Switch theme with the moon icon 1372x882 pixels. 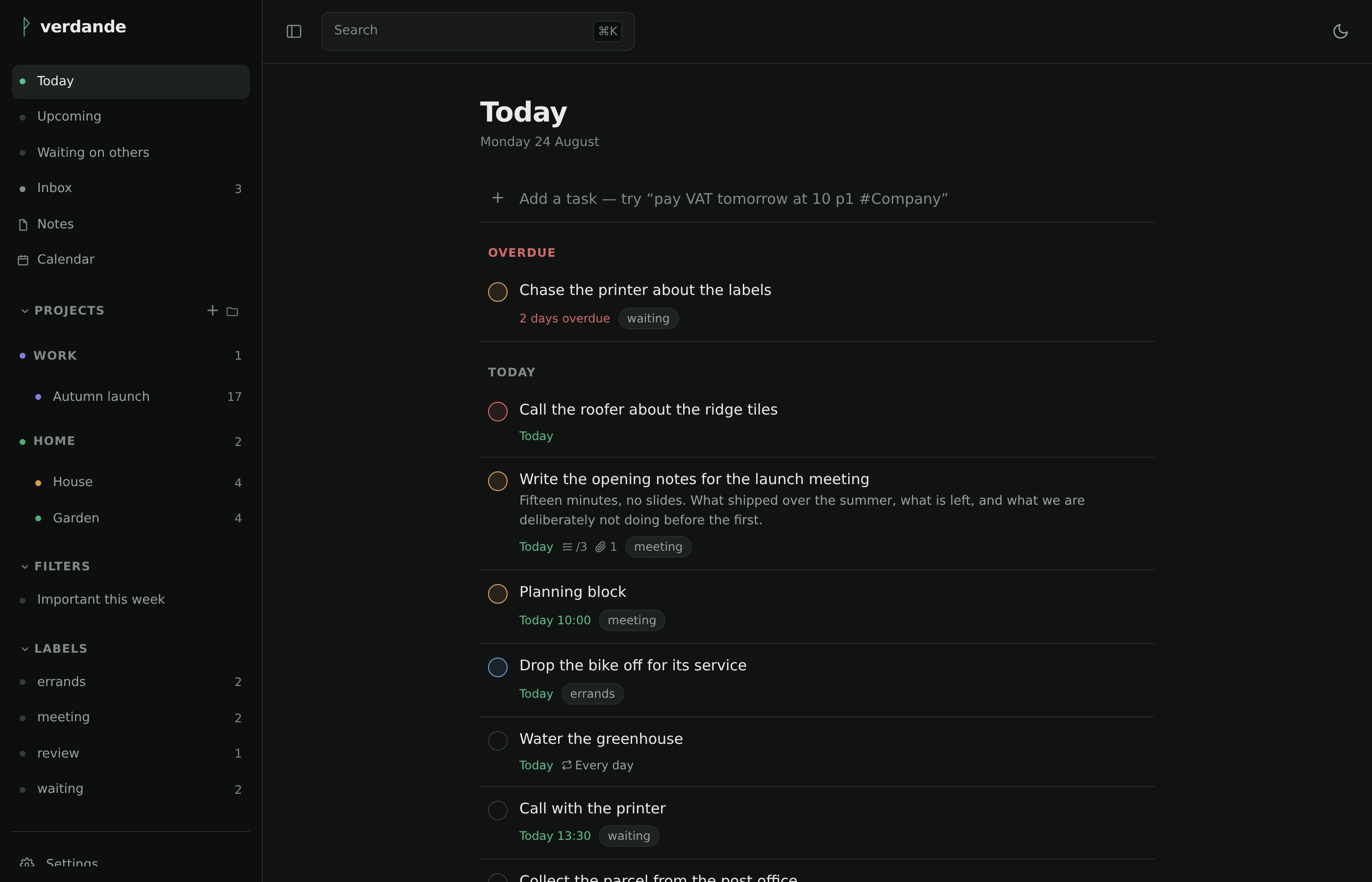(1340, 31)
